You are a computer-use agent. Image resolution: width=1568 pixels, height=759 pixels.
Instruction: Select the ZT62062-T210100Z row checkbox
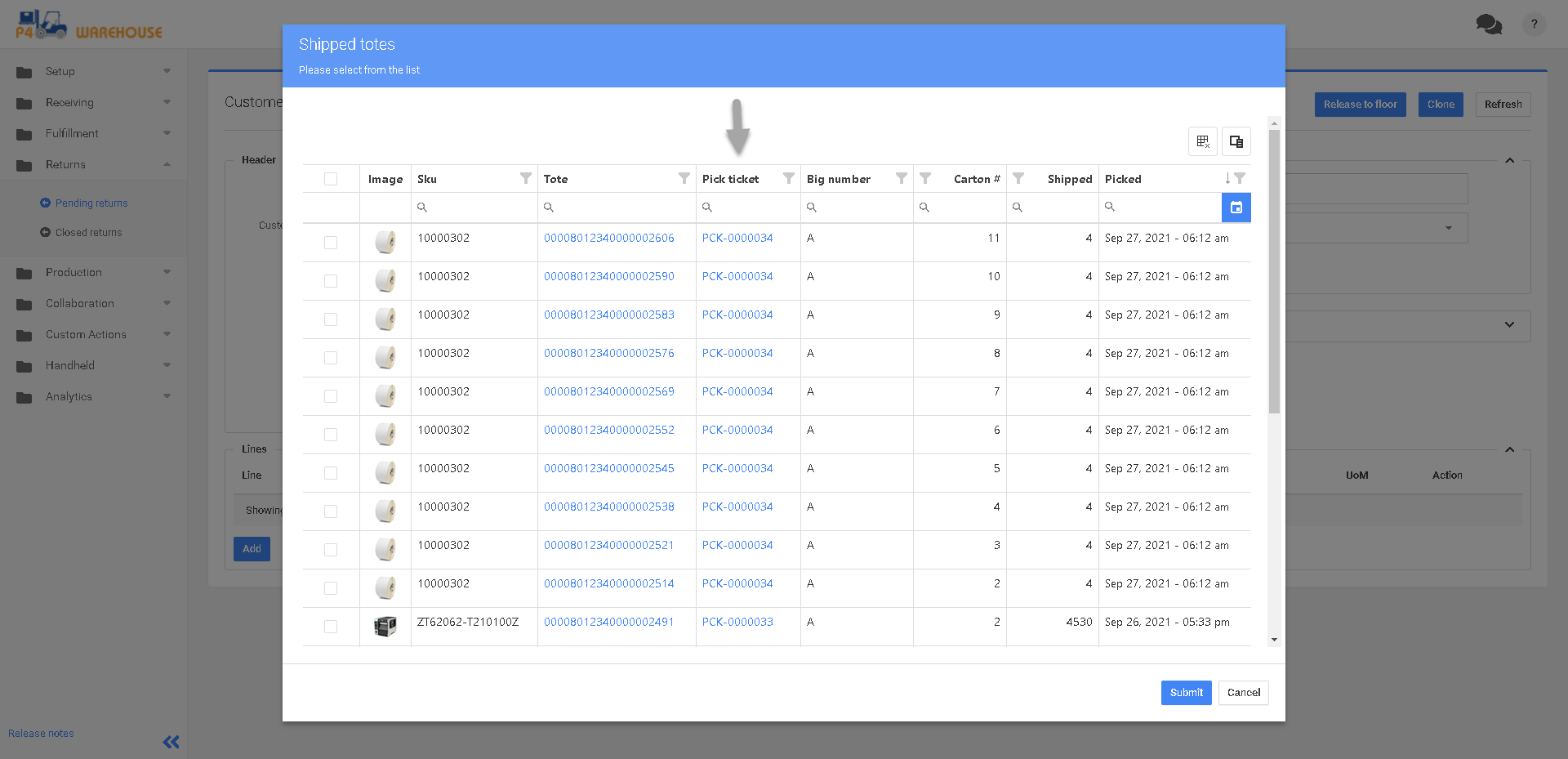(x=331, y=627)
